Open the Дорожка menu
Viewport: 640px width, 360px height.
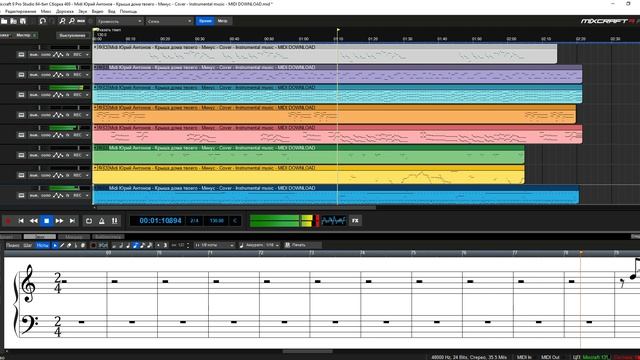point(64,11)
